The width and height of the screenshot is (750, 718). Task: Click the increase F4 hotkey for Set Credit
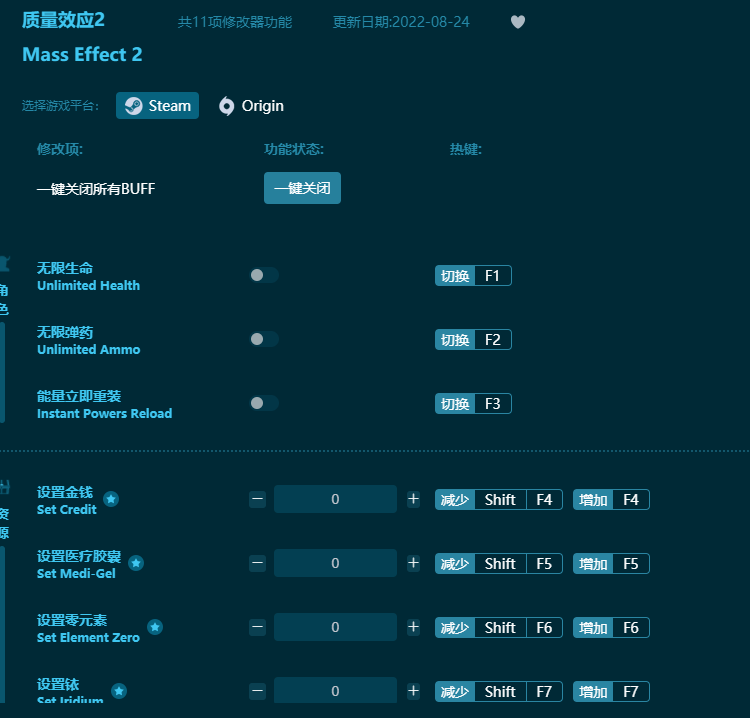point(611,499)
